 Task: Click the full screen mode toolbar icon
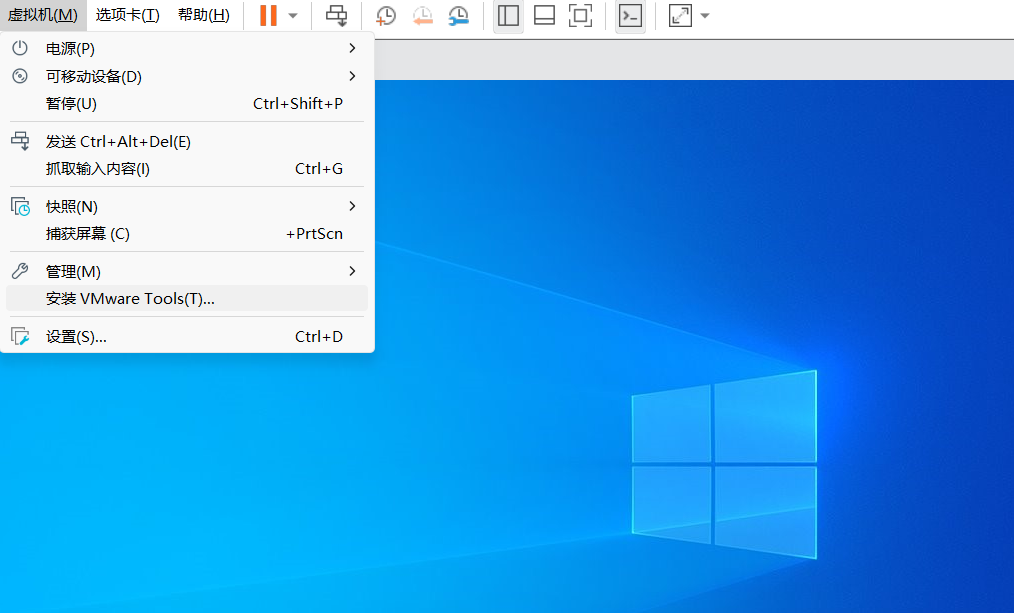pyautogui.click(x=580, y=16)
